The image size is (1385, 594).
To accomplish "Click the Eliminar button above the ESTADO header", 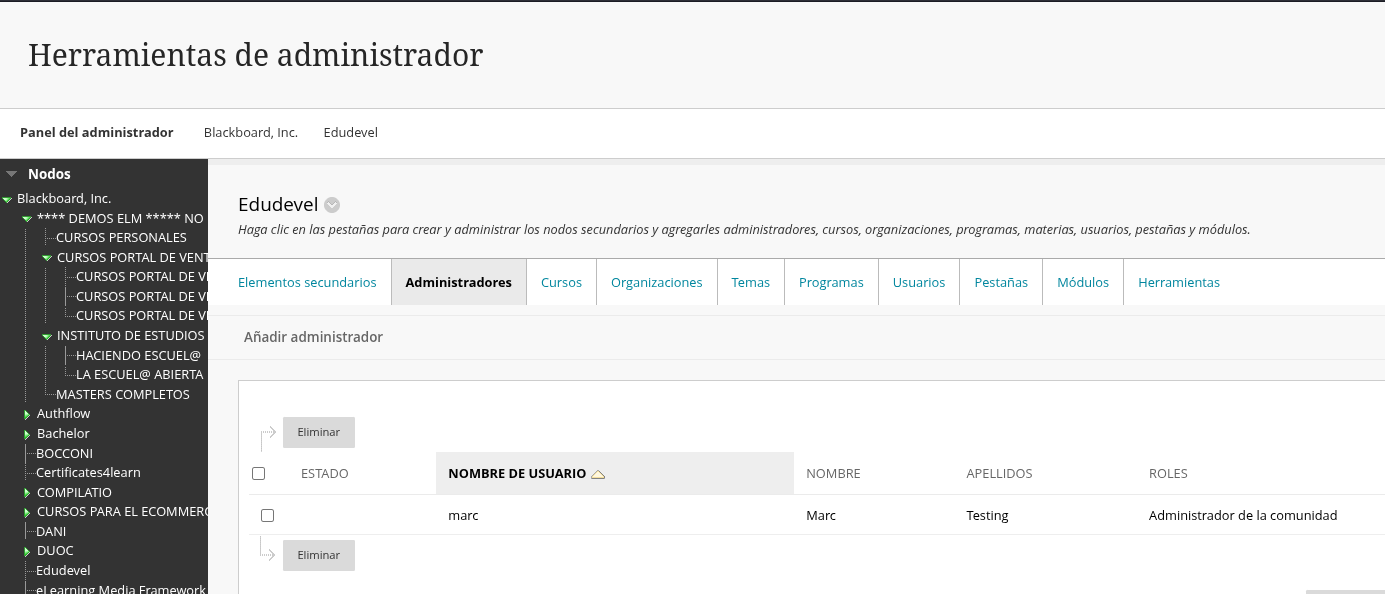I will [x=319, y=432].
